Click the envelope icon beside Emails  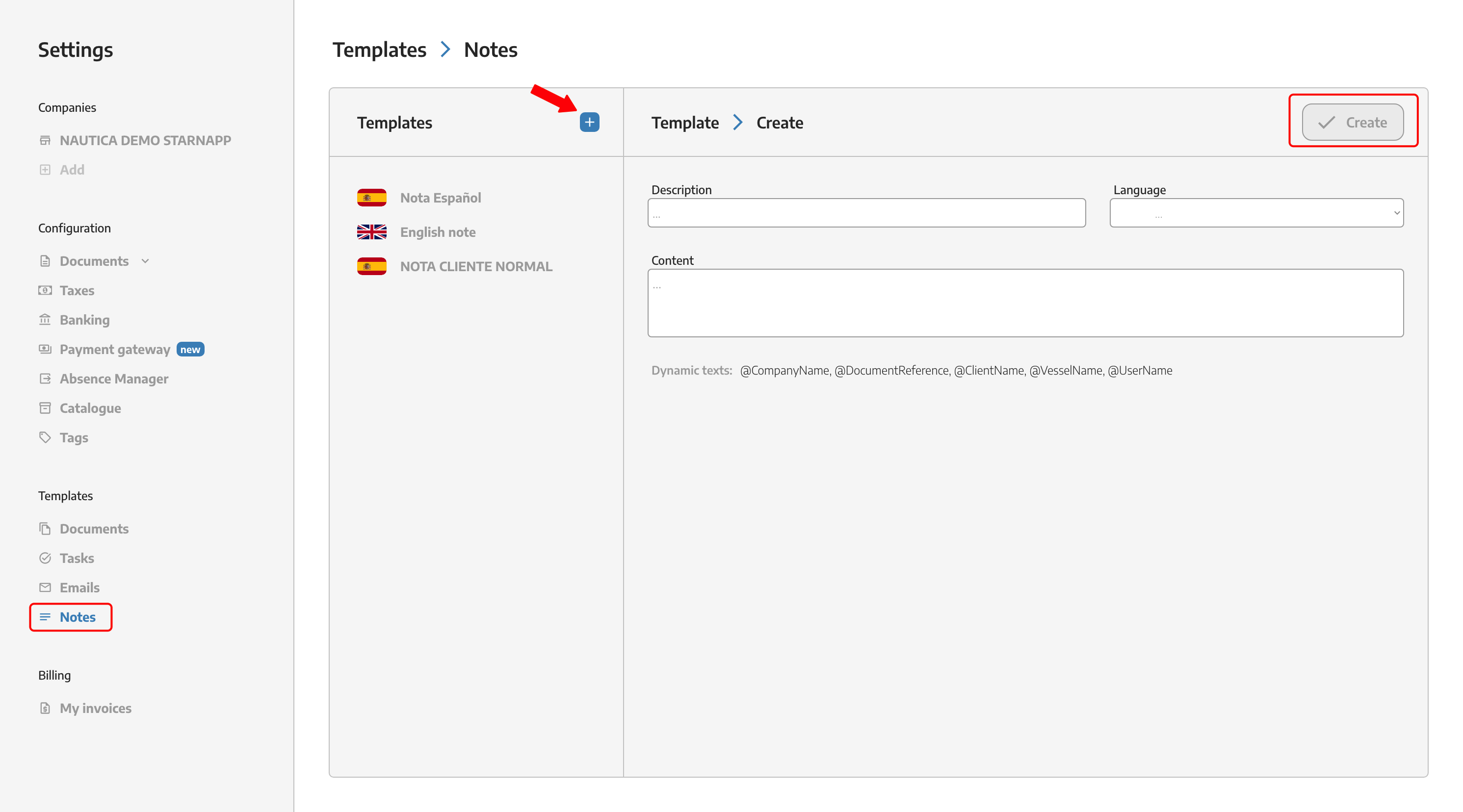(x=45, y=588)
